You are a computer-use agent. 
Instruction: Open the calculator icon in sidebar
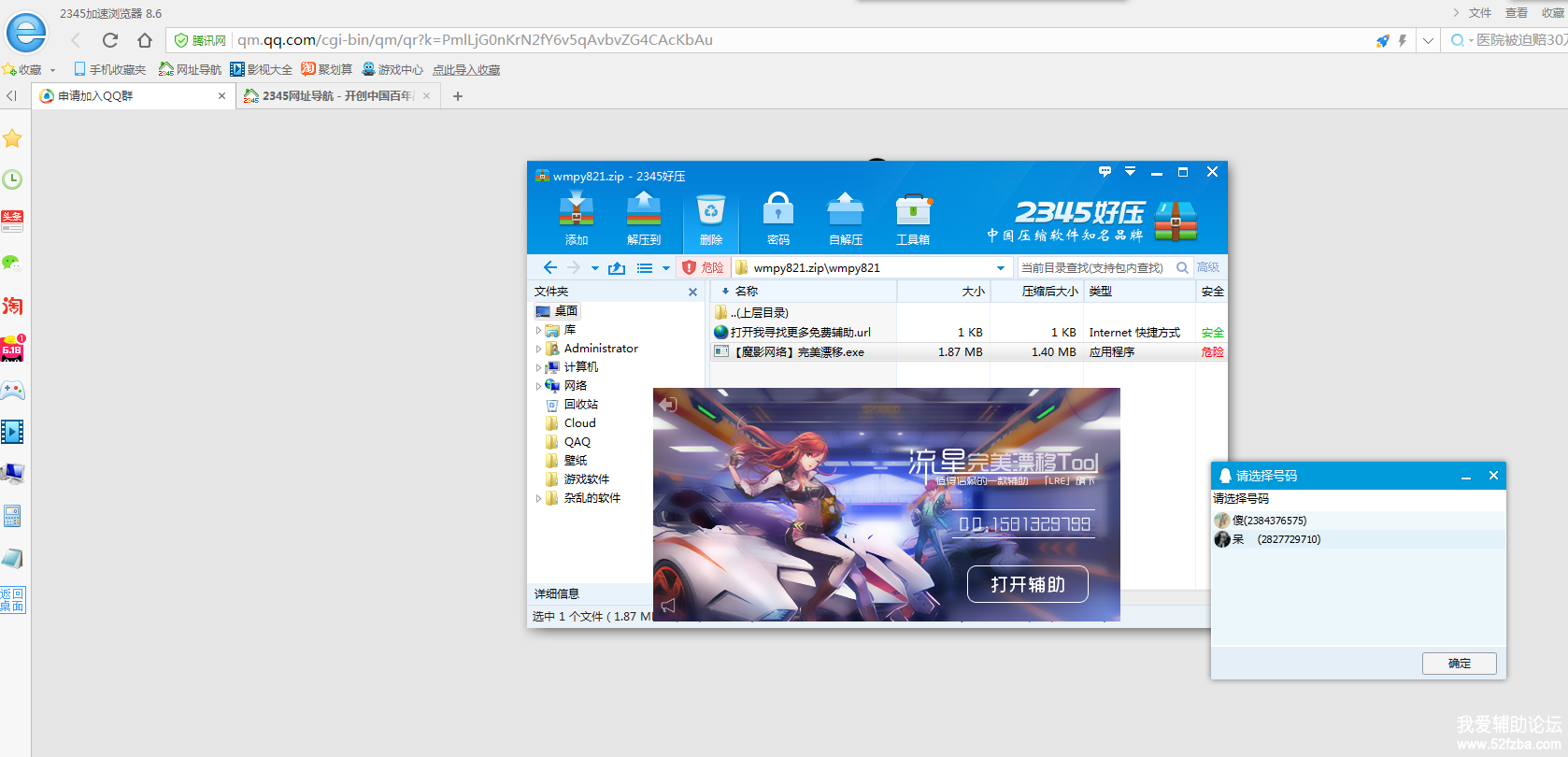[12, 516]
